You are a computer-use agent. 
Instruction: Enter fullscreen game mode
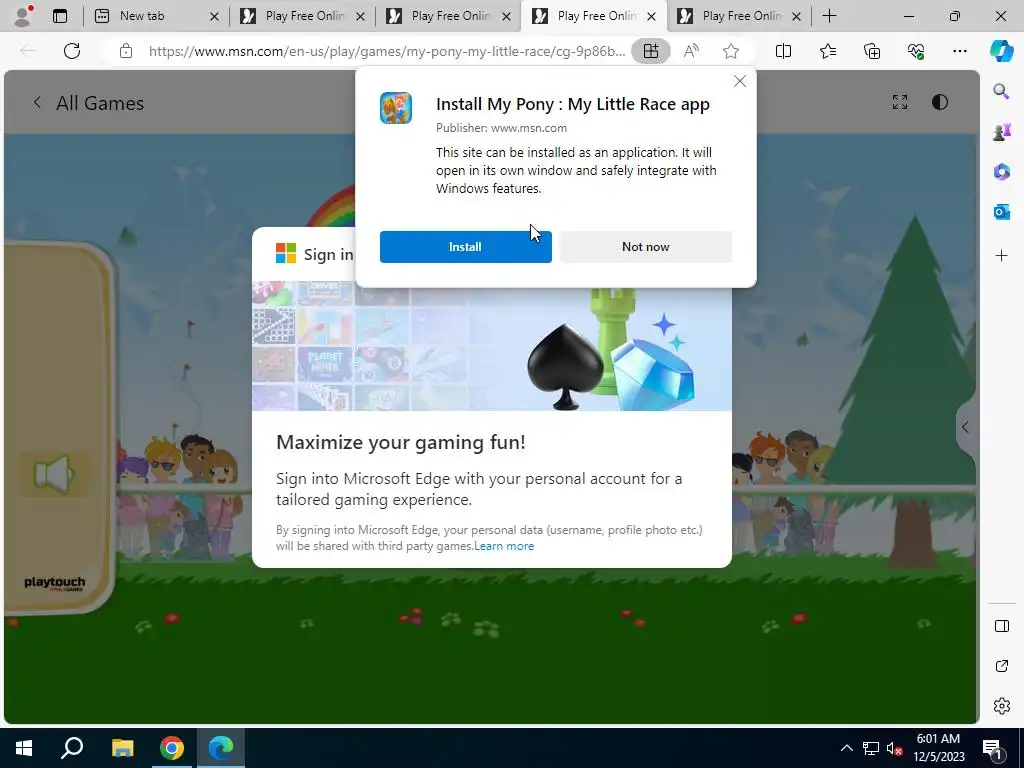coord(900,102)
